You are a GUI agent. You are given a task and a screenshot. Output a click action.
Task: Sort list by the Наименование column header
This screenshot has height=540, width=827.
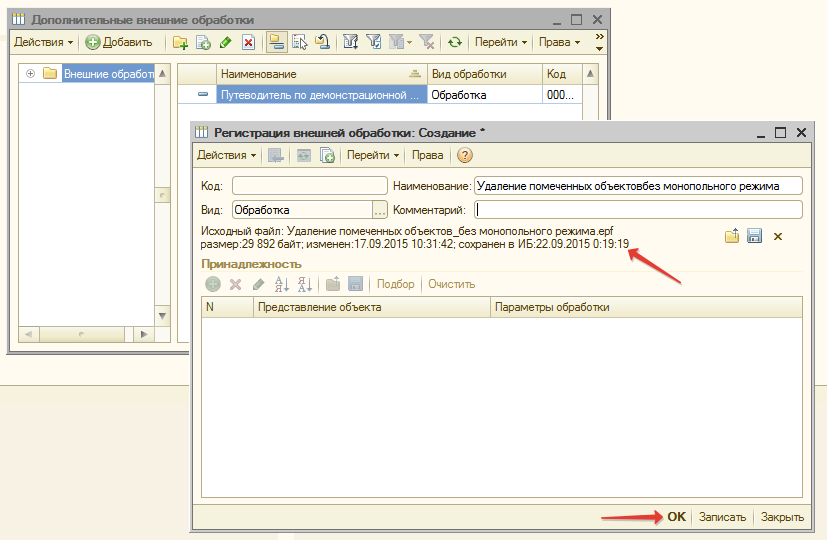click(x=320, y=74)
